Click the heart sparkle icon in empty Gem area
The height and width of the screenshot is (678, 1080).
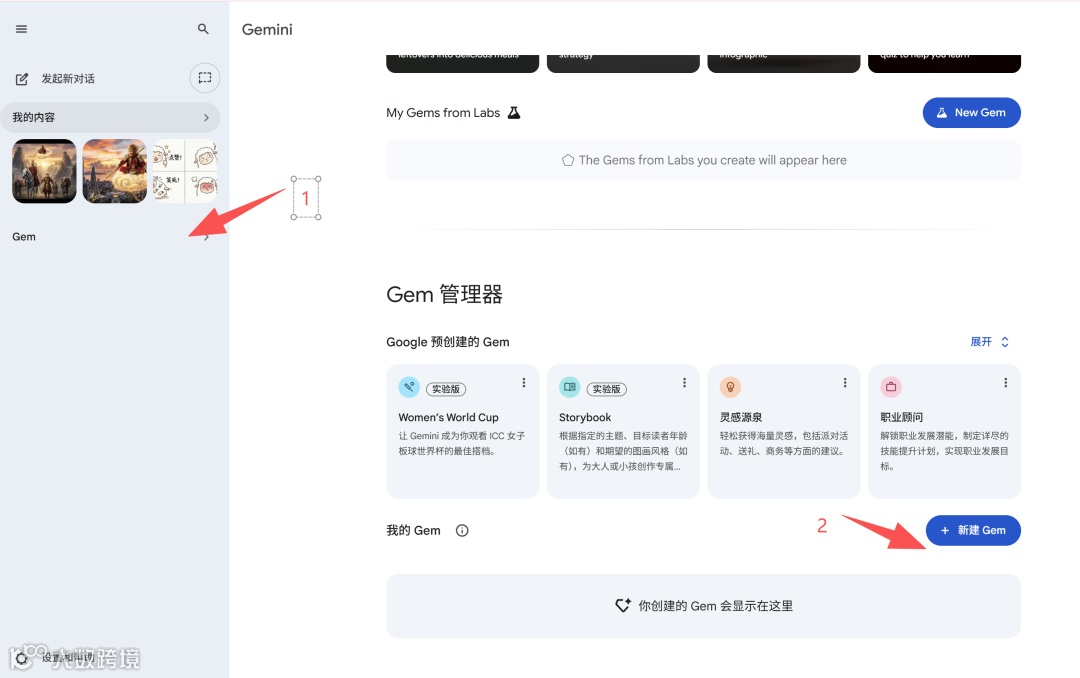tap(623, 606)
